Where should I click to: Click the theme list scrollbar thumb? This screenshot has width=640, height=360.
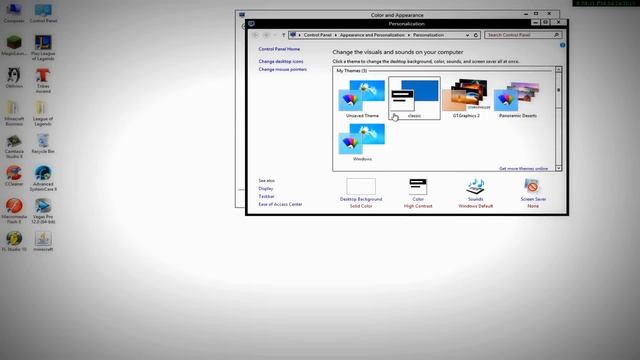[x=558, y=90]
